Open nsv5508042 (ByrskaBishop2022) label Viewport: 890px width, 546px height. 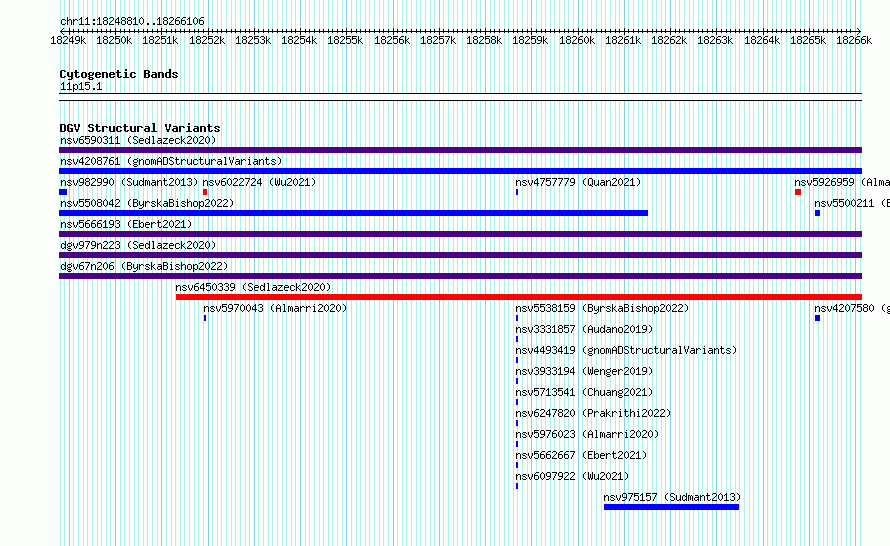(x=147, y=203)
